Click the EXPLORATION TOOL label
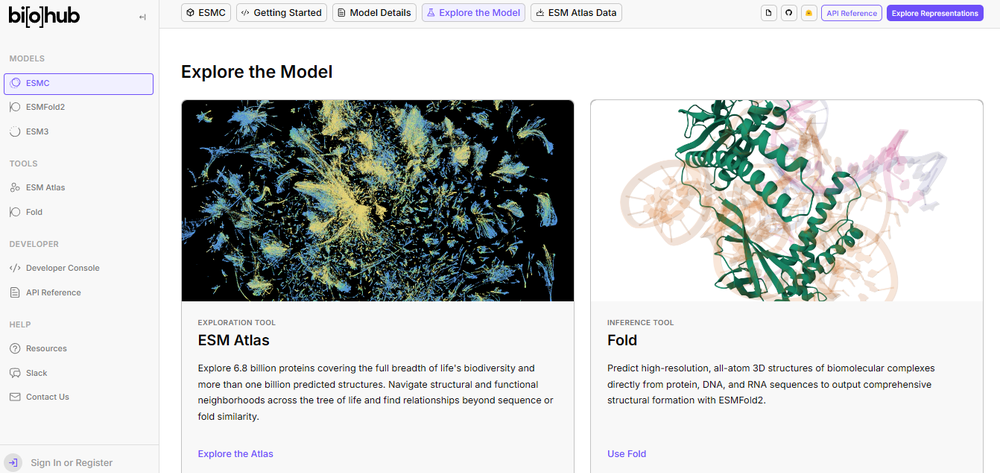 click(x=237, y=323)
